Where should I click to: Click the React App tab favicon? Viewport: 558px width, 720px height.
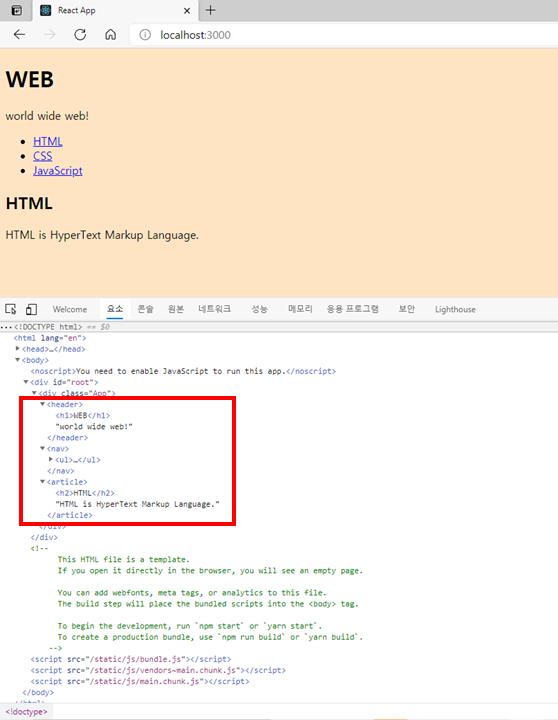pyautogui.click(x=45, y=10)
